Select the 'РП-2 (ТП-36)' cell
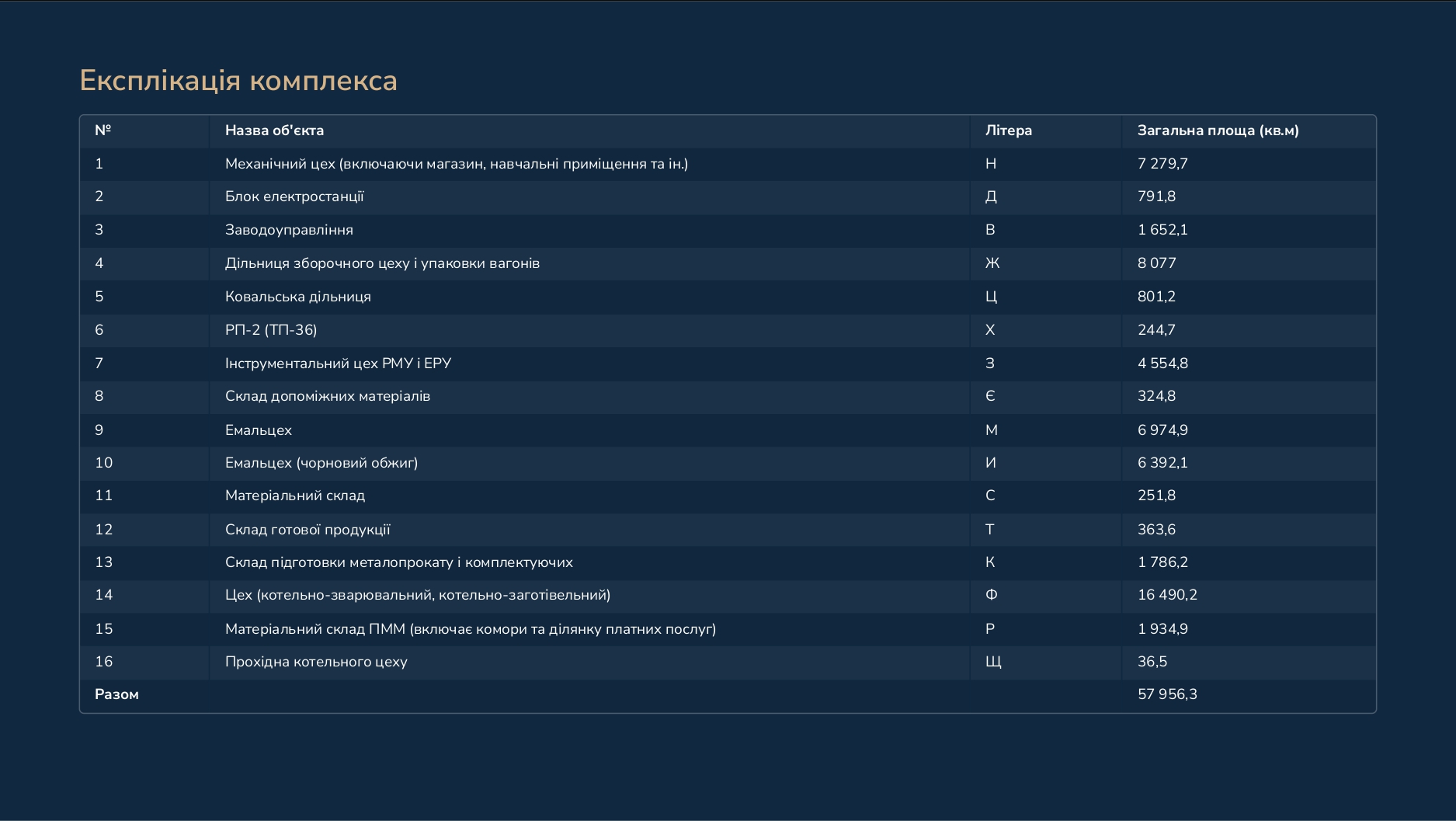The height and width of the screenshot is (821, 1456). [271, 330]
